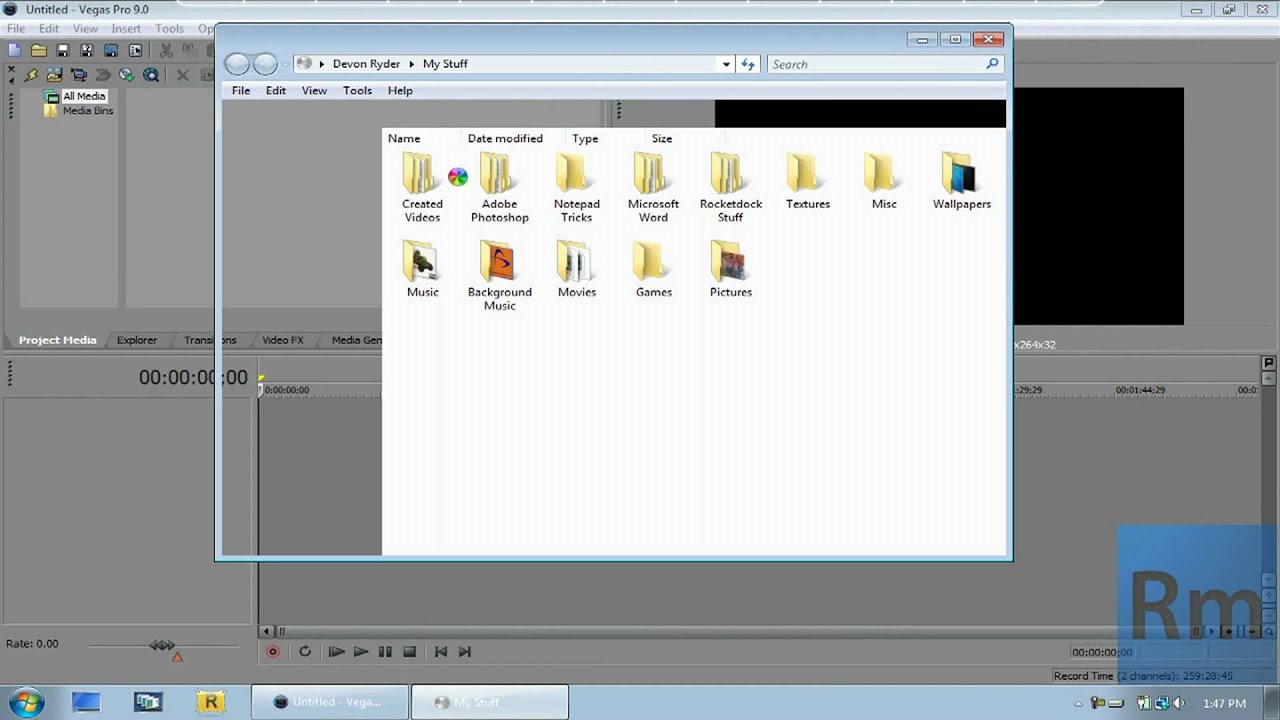
Task: Open the Microsoft Word folder
Action: click(653, 188)
